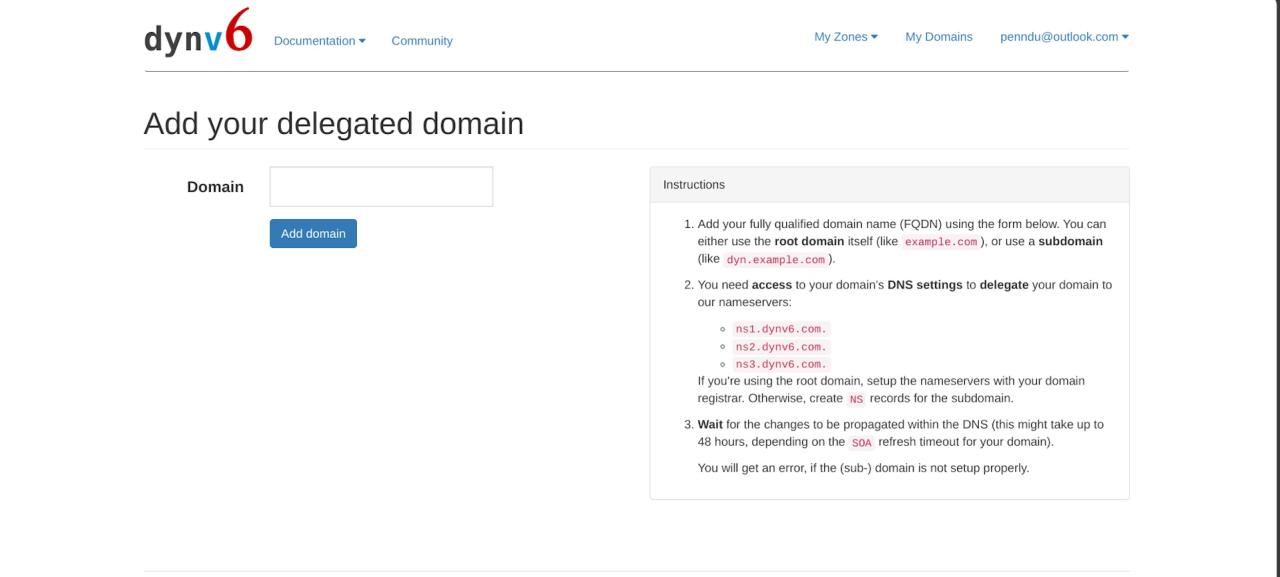The image size is (1280, 577).
Task: Open the penndu@outlook.com account menu
Action: coord(1064,37)
